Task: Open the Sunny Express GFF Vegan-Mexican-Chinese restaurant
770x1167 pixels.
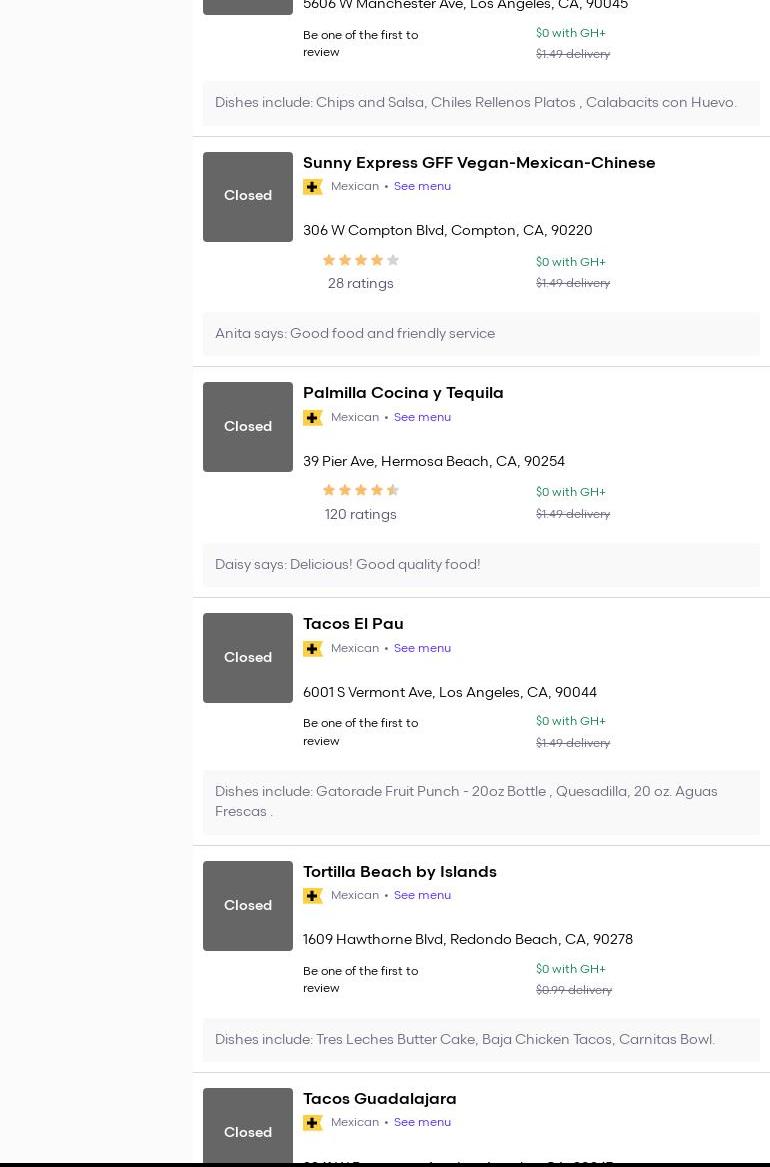Action: tap(479, 163)
